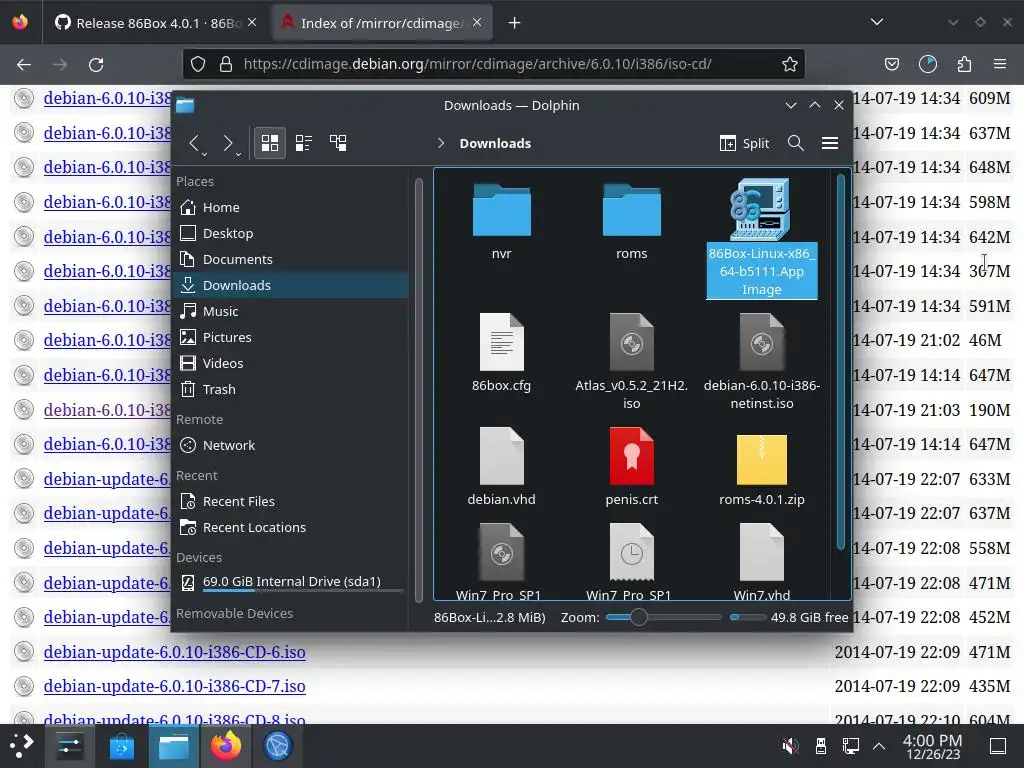The width and height of the screenshot is (1024, 768).
Task: Reload the Firefox page
Action: coord(96,64)
